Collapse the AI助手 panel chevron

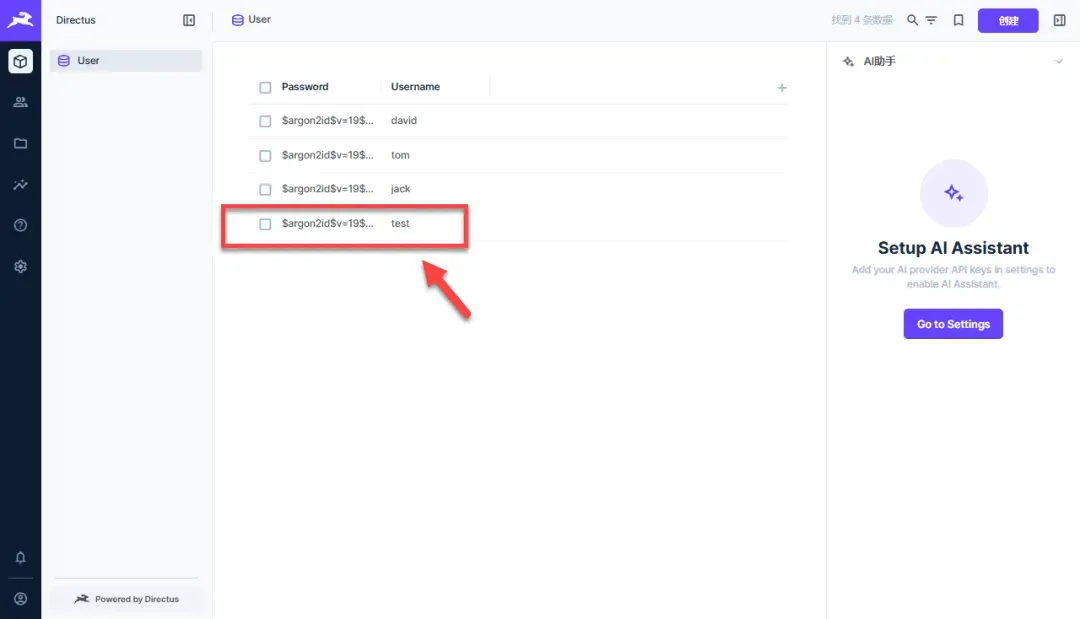pos(1059,61)
